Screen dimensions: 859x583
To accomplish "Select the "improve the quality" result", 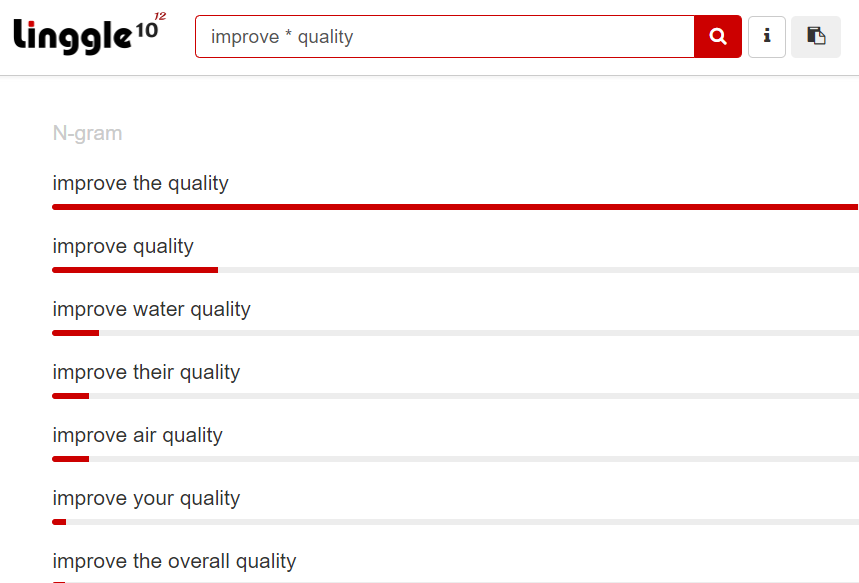I will click(140, 183).
